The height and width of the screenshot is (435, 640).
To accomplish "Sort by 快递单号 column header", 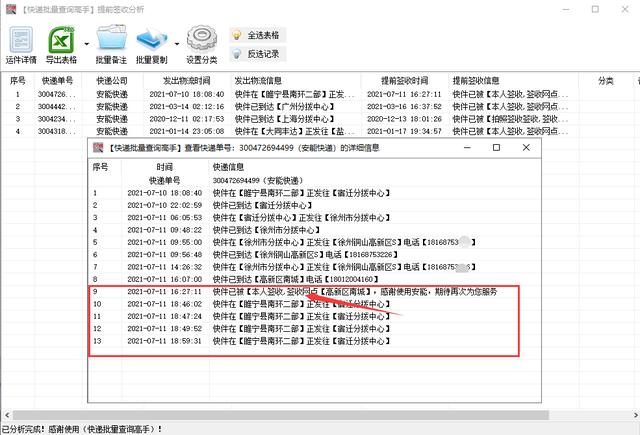I will pos(58,80).
